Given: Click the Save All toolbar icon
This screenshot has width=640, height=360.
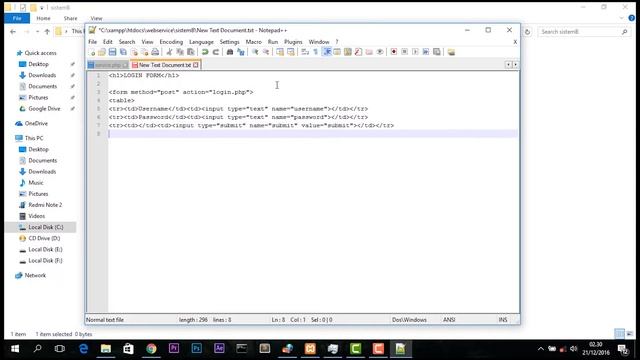Looking at the screenshot, I should click(x=123, y=52).
